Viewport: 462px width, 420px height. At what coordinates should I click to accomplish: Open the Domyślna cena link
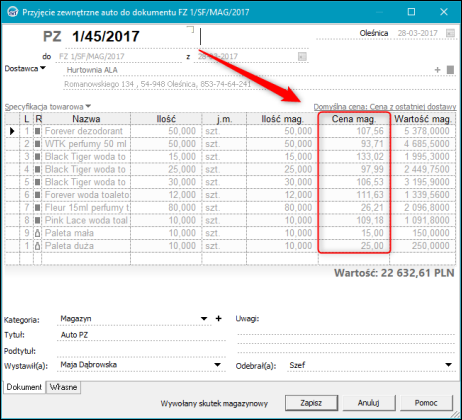pyautogui.click(x=385, y=107)
